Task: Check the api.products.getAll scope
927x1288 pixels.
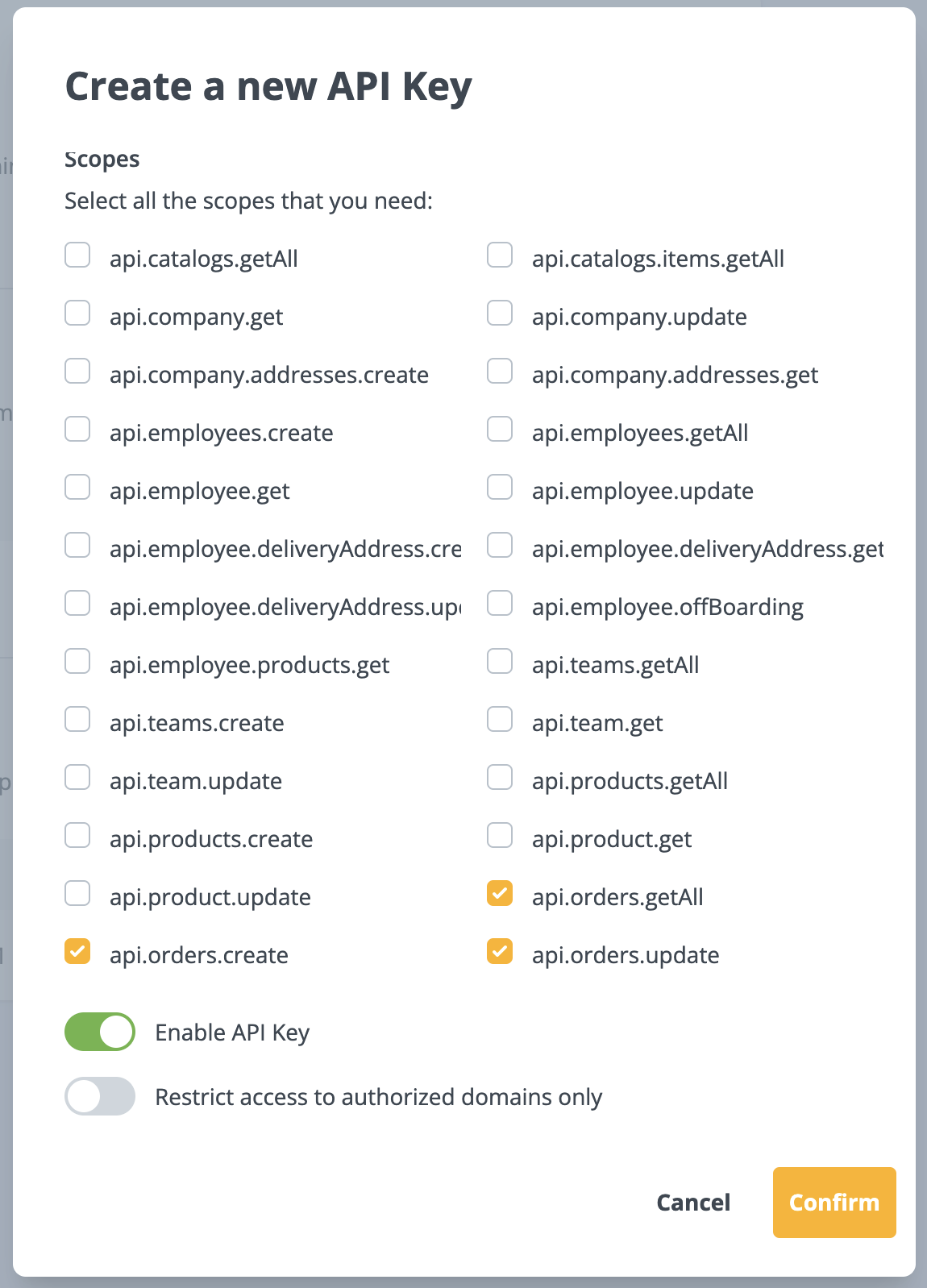Action: tap(500, 778)
